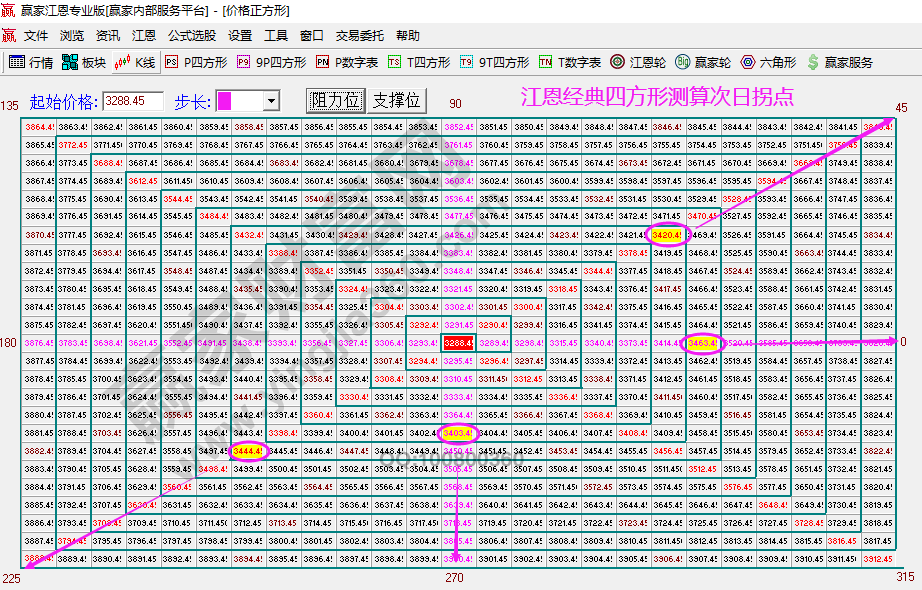Image resolution: width=922 pixels, height=590 pixels.
Task: Enable the 支撑位 support display
Action: (x=396, y=100)
